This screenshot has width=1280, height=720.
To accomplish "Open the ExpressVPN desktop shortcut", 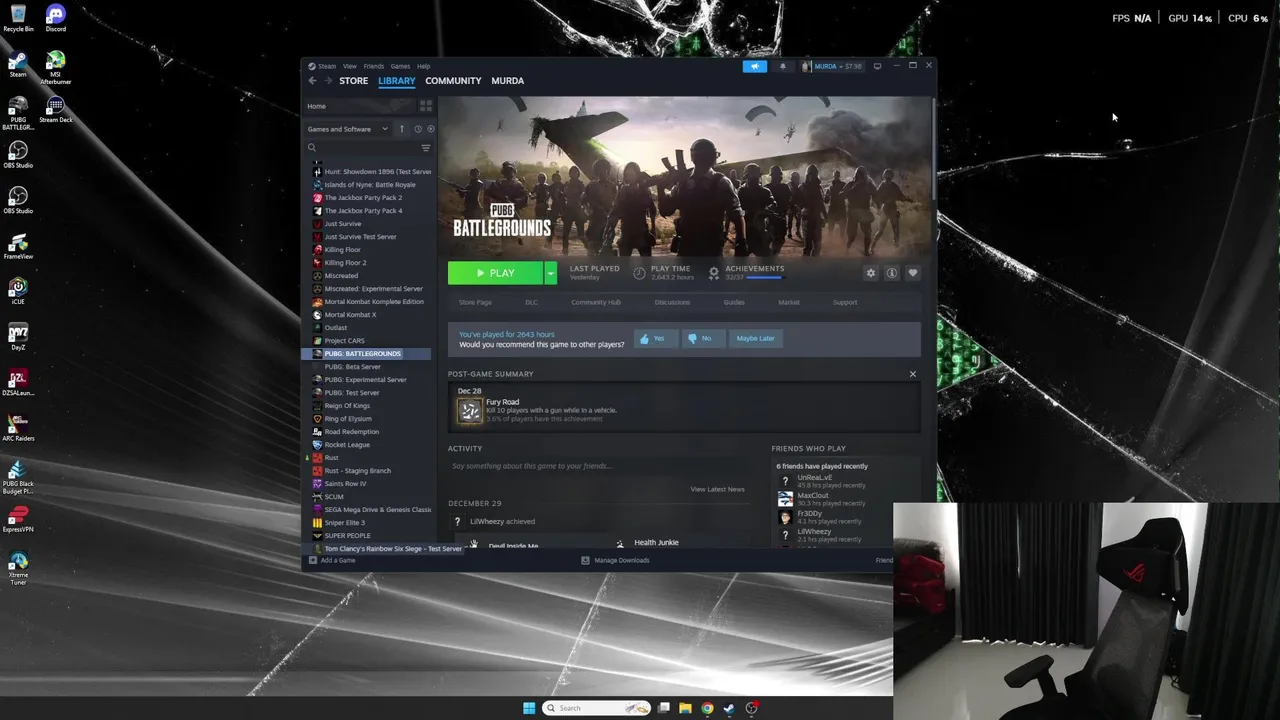I will pos(18,519).
